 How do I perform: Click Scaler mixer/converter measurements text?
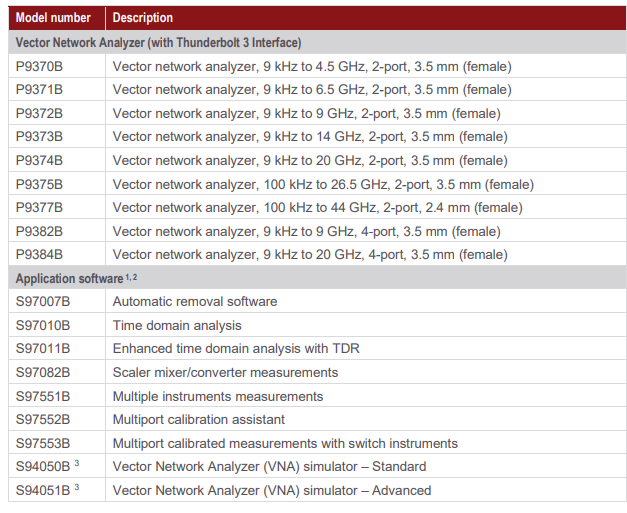[x=226, y=373]
